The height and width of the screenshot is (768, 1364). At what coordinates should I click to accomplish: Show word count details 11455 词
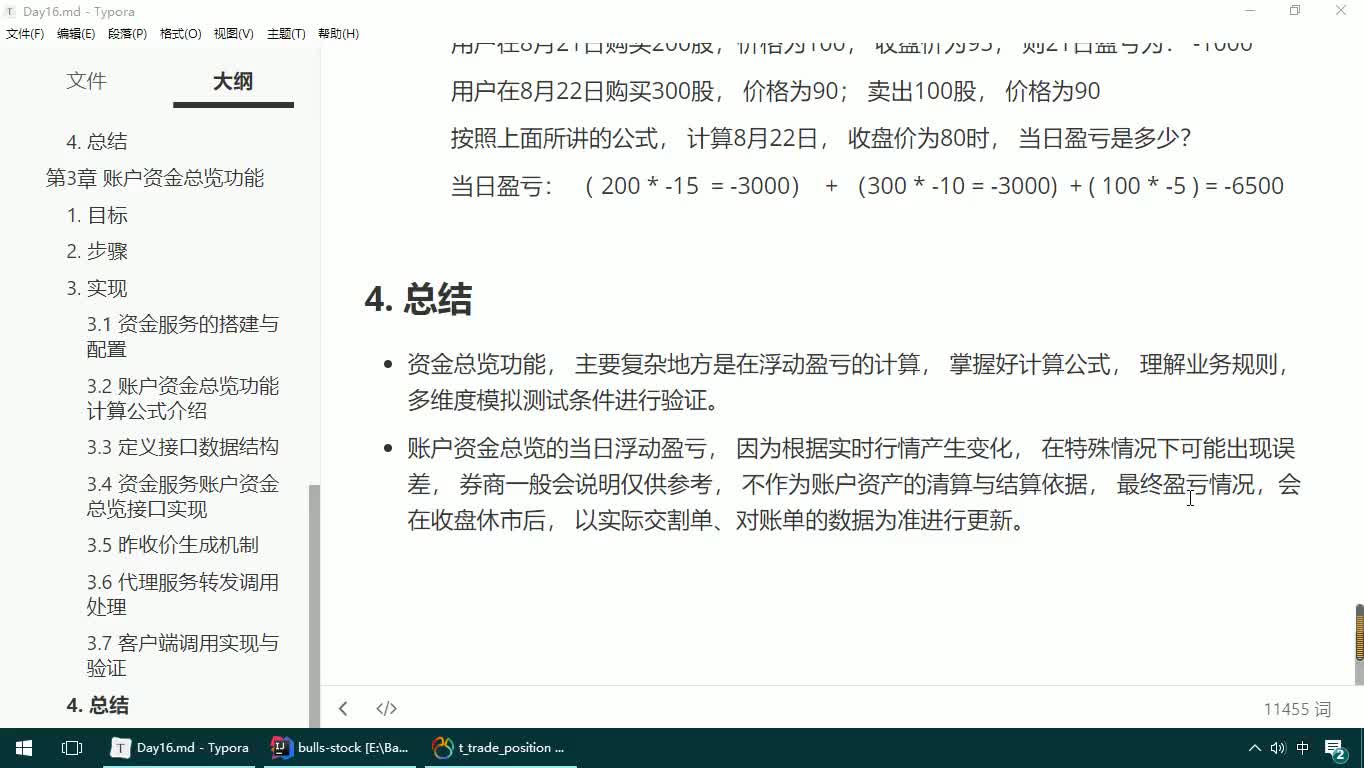pos(1297,709)
